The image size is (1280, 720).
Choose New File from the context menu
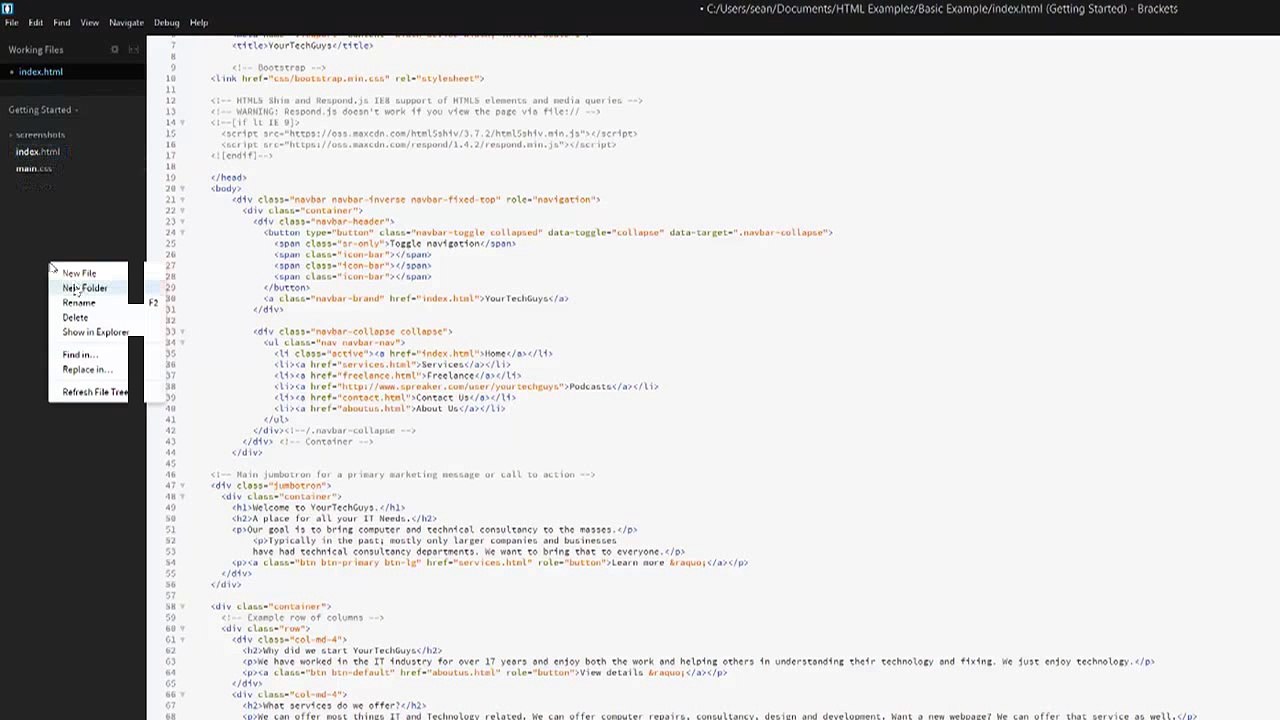coord(79,273)
